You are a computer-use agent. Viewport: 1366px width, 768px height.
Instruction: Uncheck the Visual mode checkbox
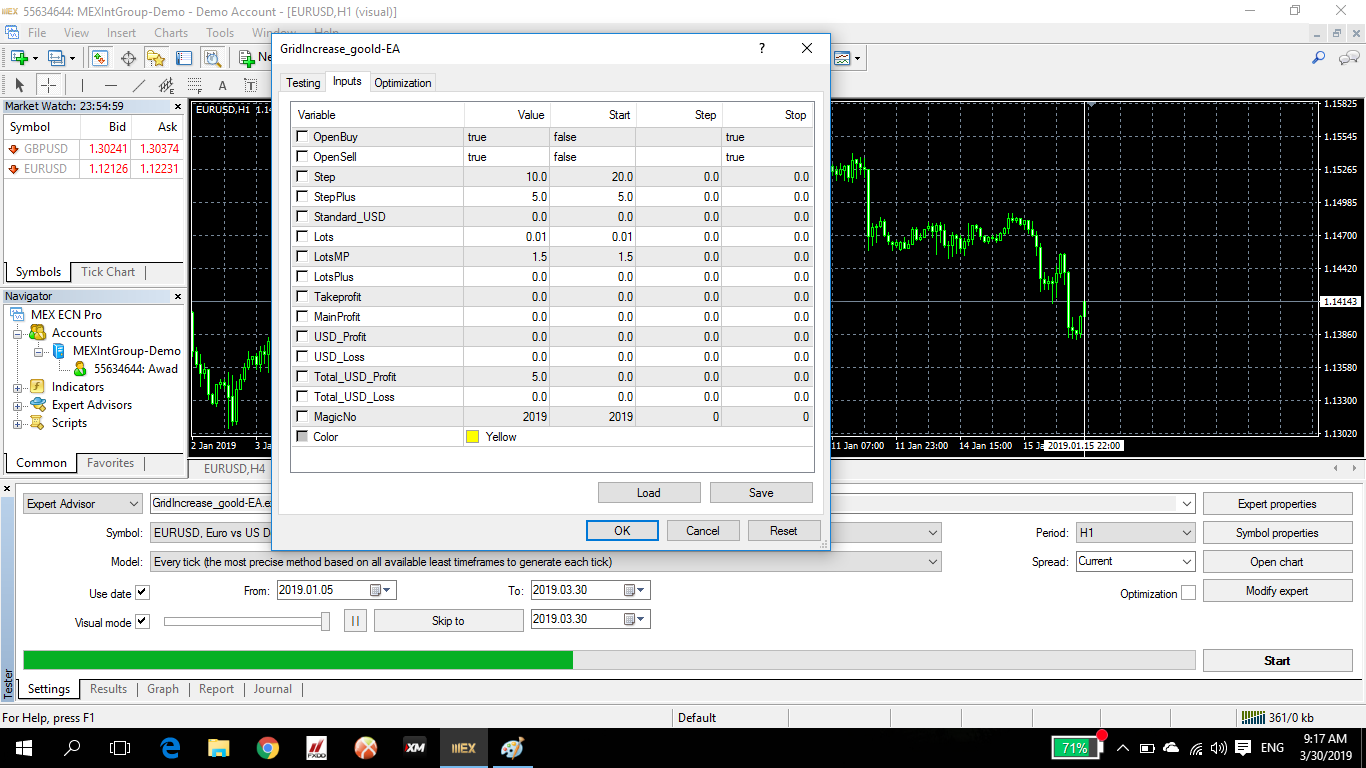click(142, 622)
